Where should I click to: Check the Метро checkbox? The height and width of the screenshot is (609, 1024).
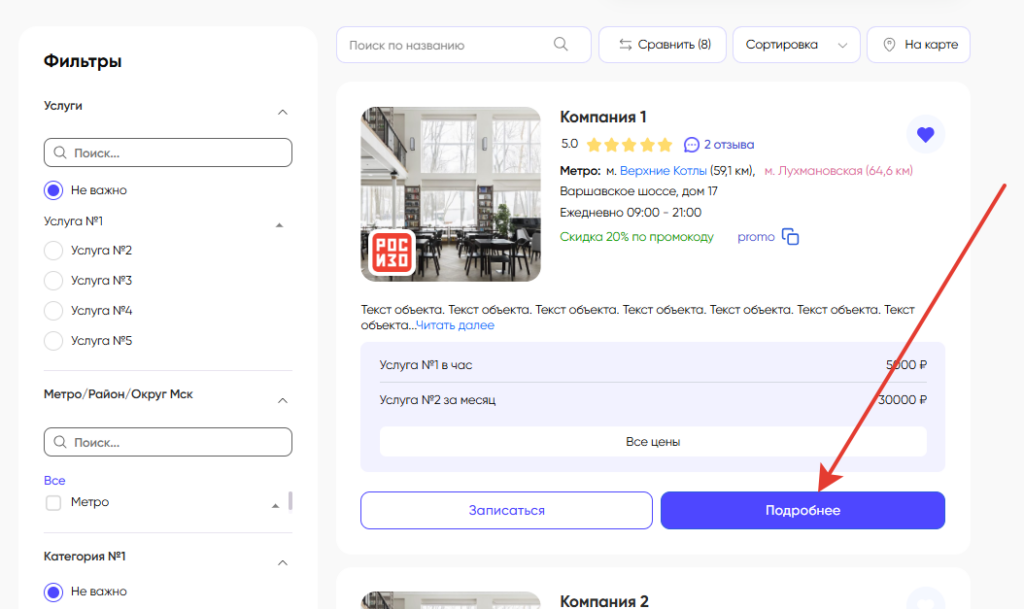pos(54,502)
